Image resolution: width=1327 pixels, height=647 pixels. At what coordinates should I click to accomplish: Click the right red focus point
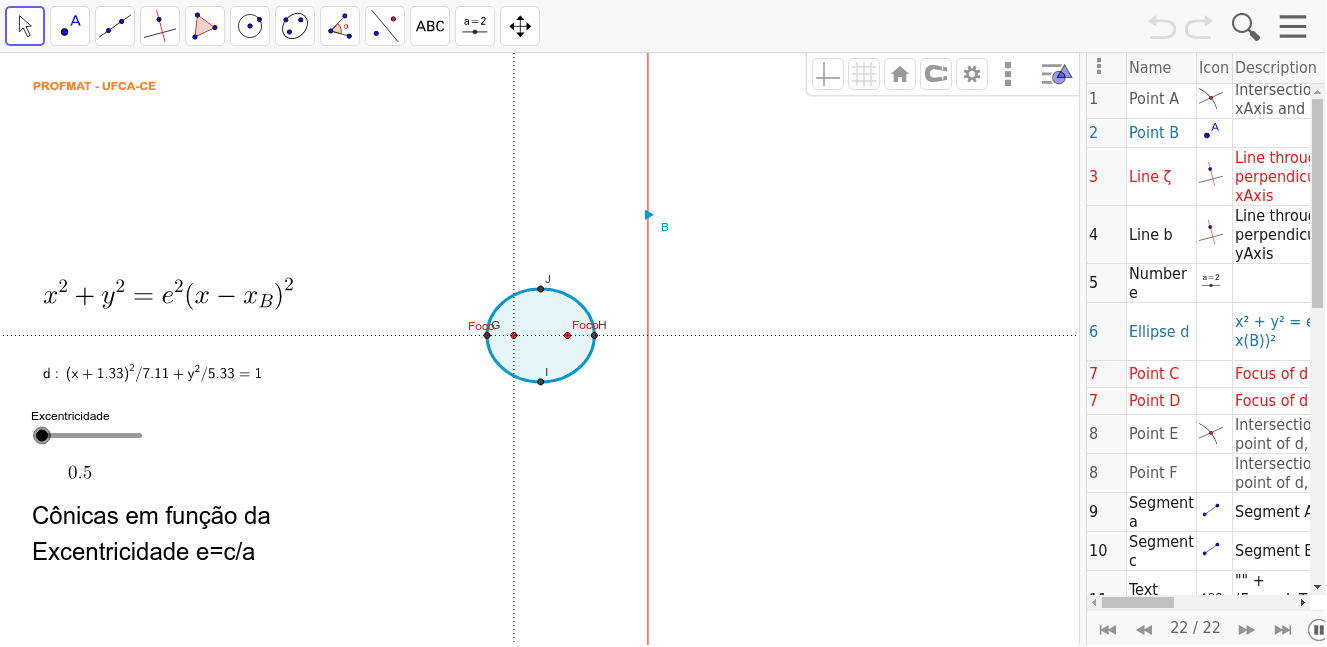pos(567,335)
